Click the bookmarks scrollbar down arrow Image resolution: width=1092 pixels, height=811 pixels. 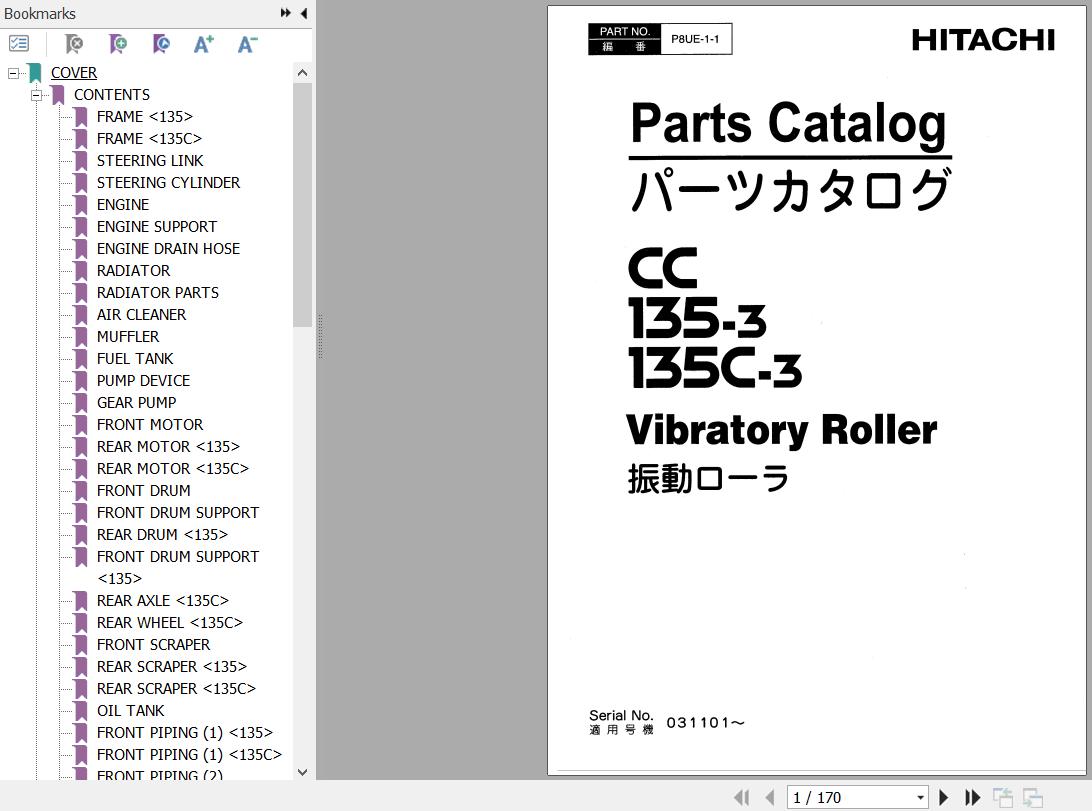tap(302, 771)
